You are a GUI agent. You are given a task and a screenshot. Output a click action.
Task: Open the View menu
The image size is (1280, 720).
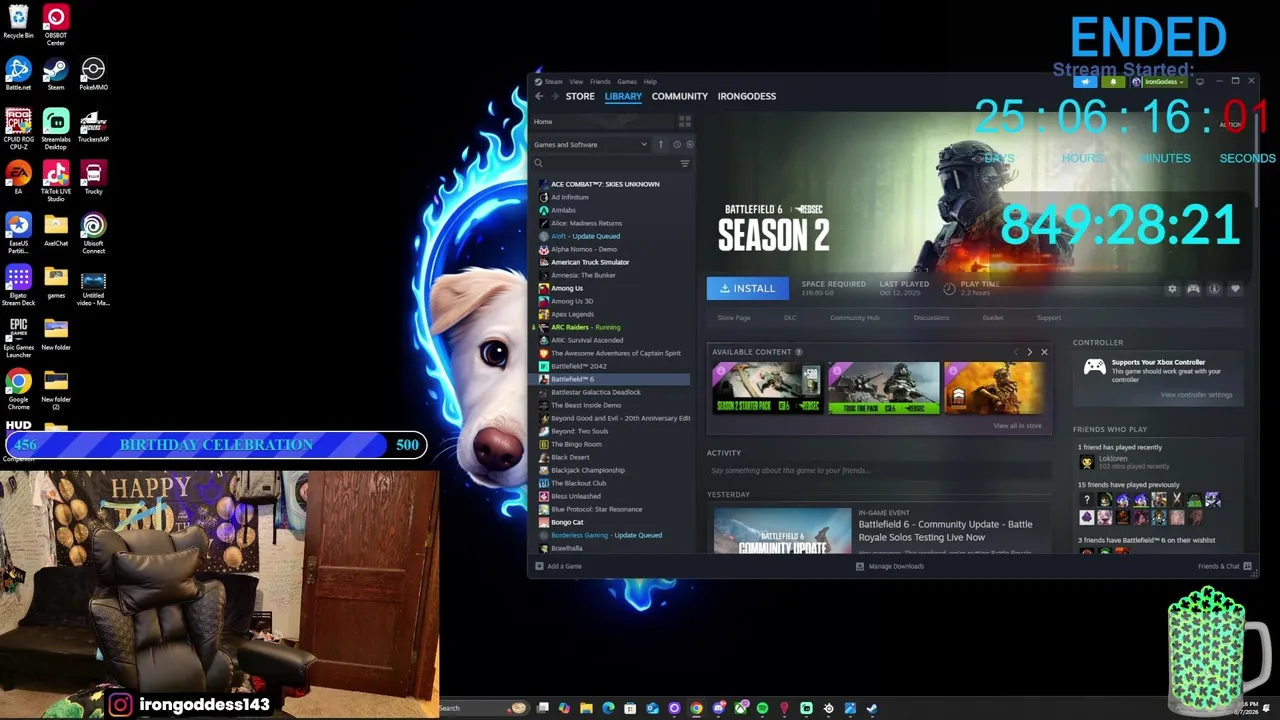[x=576, y=82]
